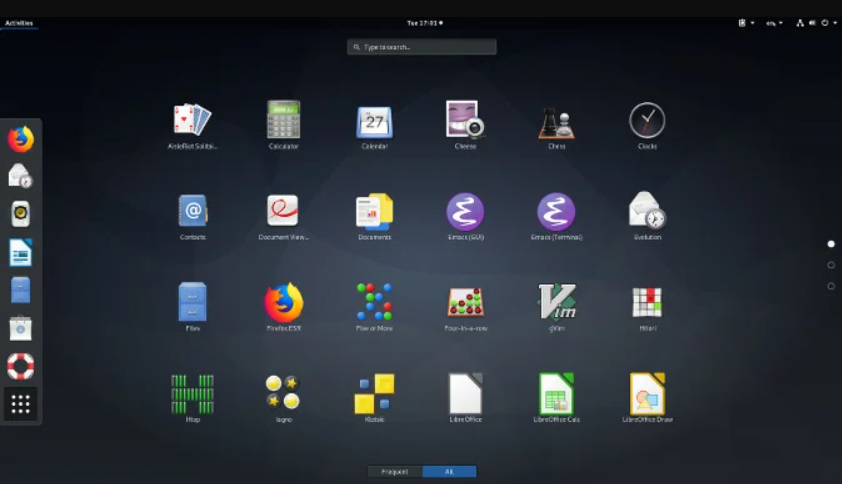Switch to the Frequent tab
The width and height of the screenshot is (842, 484).
395,472
